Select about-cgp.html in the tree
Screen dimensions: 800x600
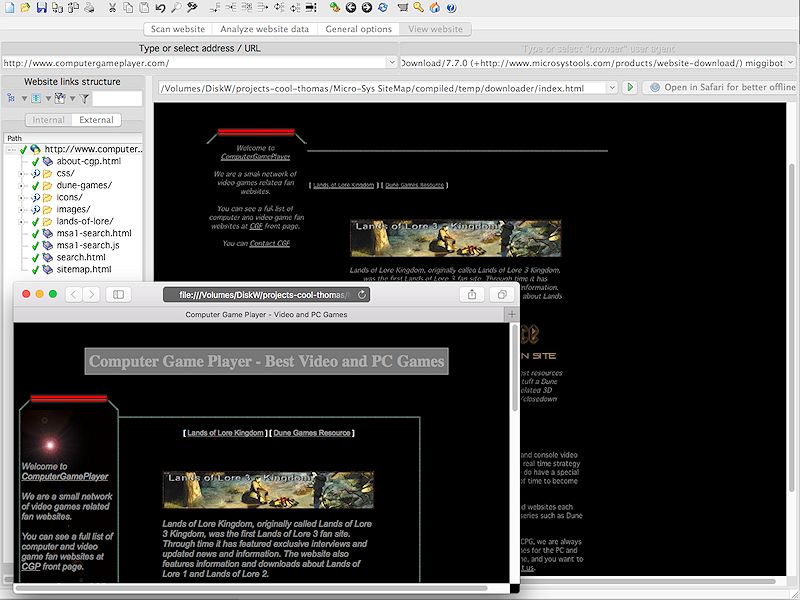coord(89,161)
